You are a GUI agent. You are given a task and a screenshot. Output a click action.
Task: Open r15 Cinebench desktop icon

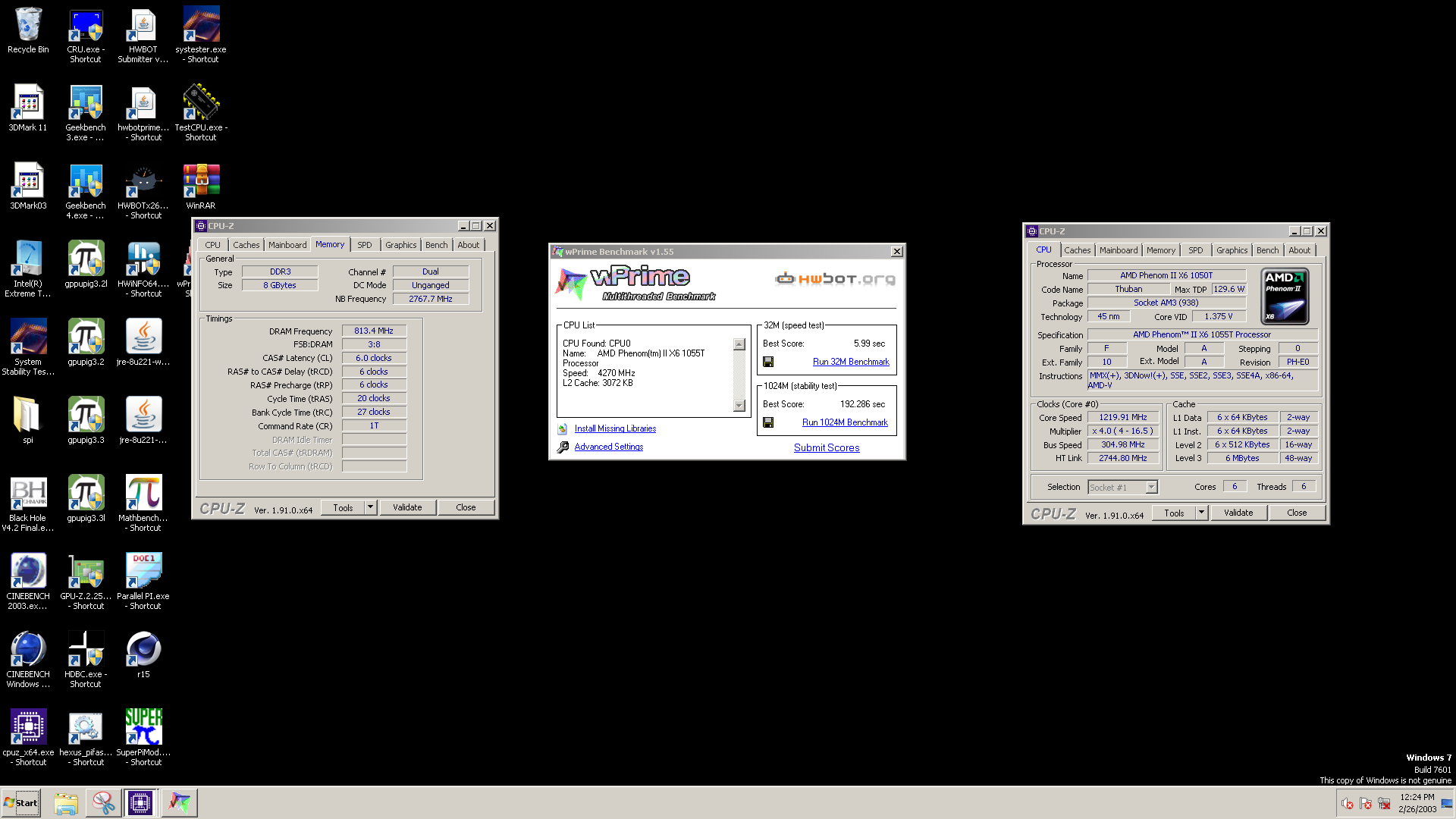pos(143,654)
